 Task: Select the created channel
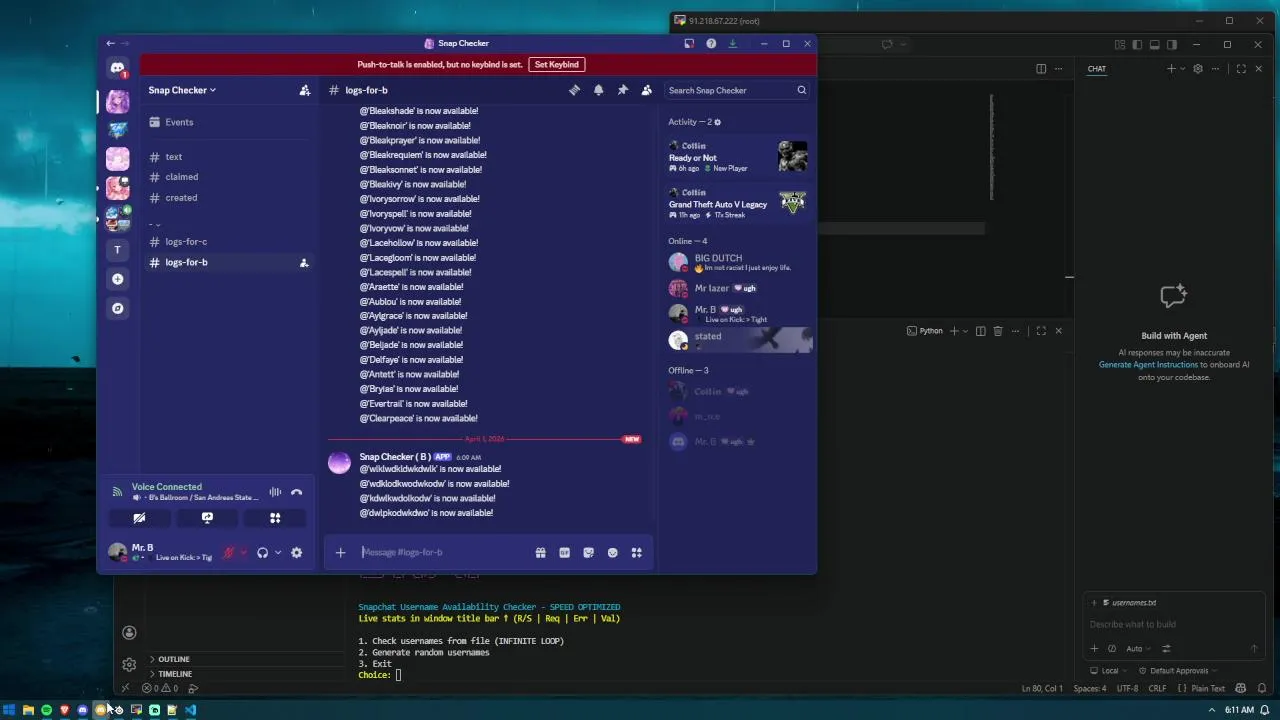point(228,198)
